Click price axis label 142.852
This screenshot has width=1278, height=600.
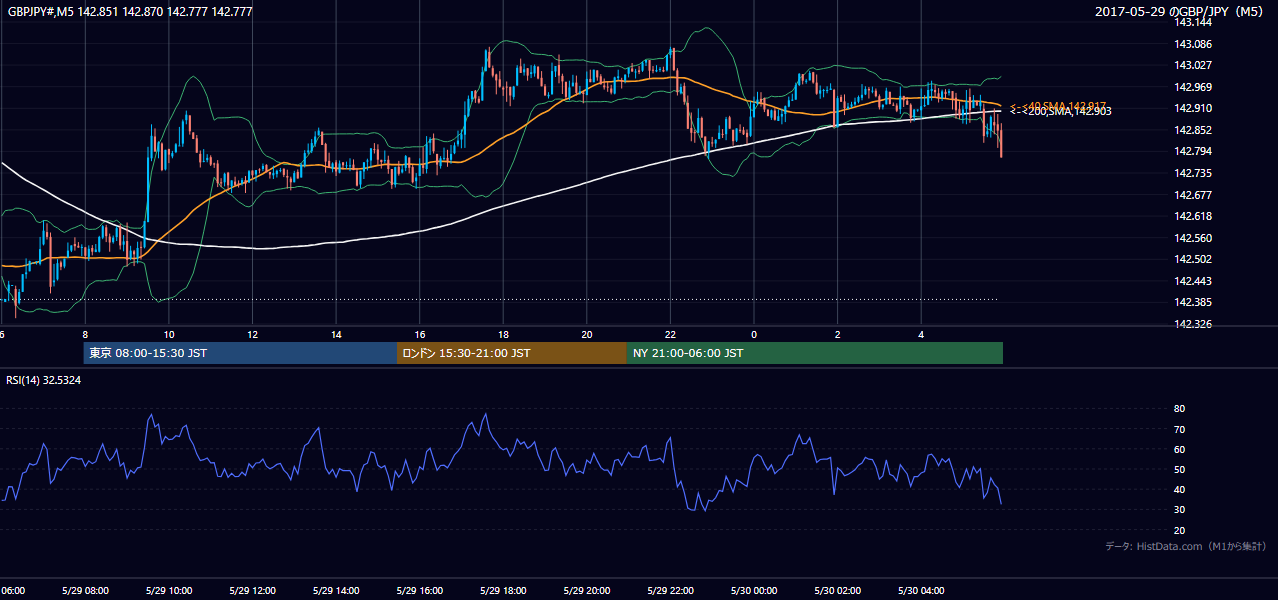pos(1192,130)
